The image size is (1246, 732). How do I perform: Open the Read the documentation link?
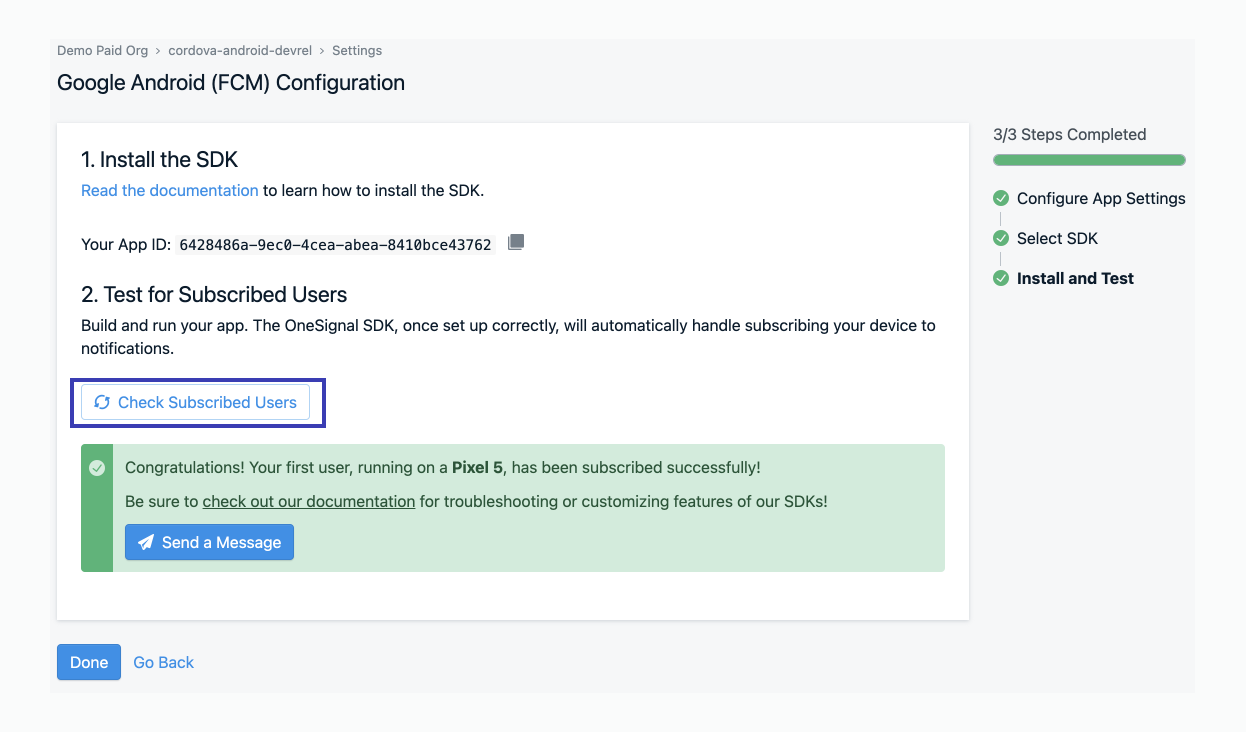point(169,190)
